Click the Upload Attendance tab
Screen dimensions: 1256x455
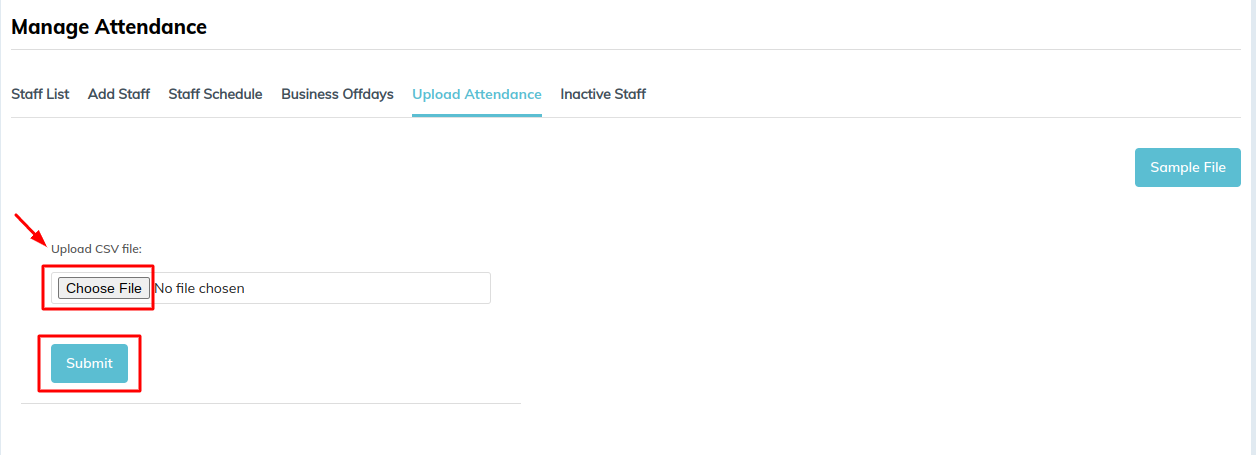477,94
